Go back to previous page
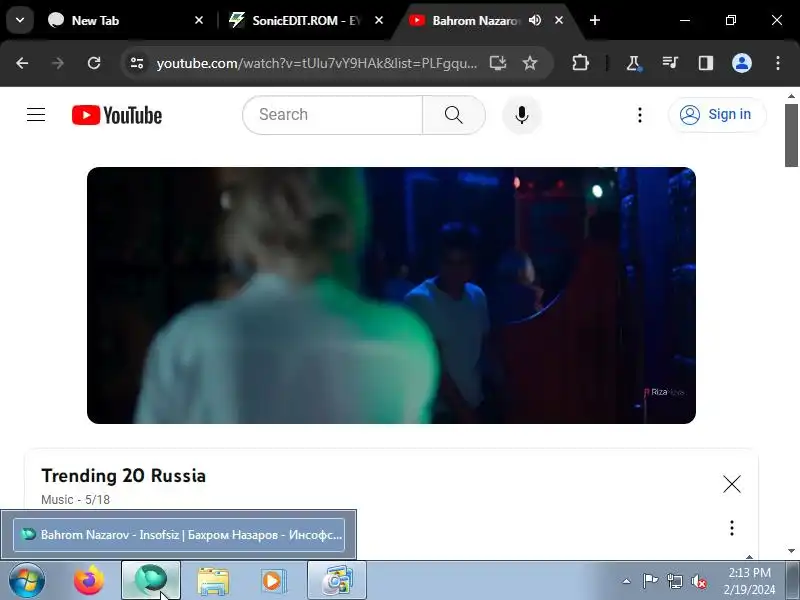The width and height of the screenshot is (800, 600). 22,63
